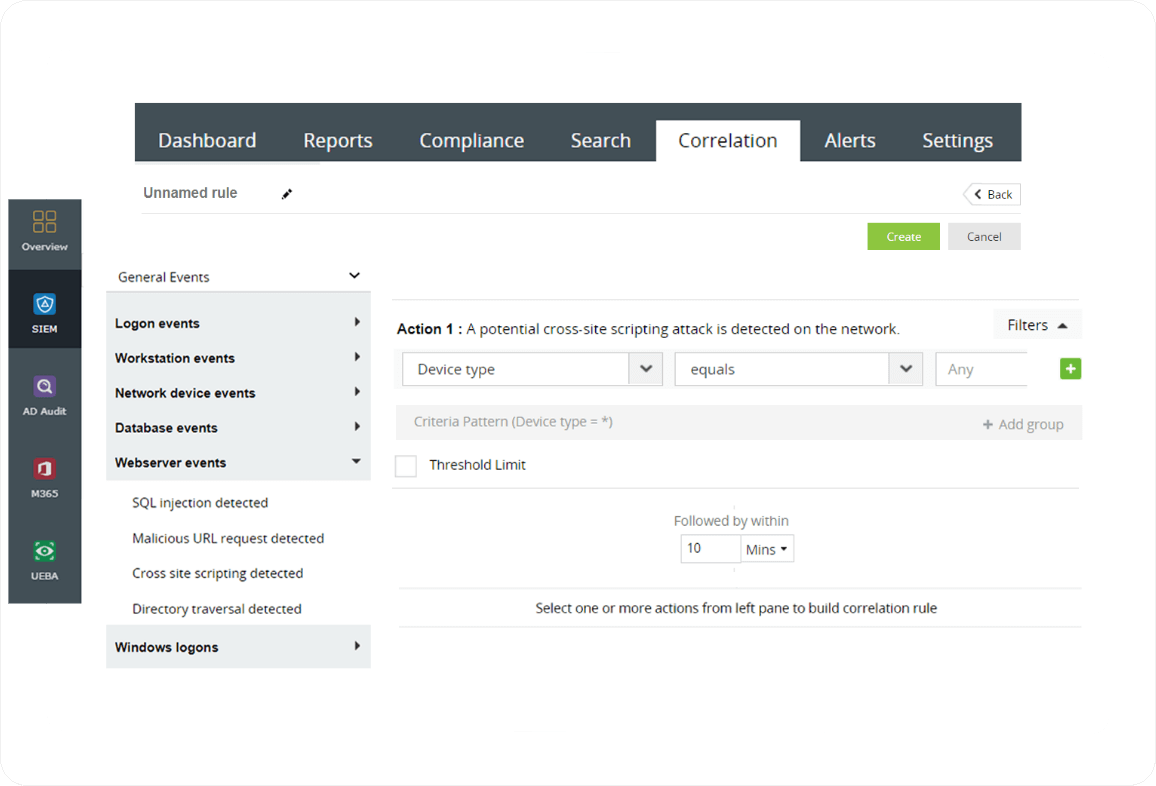This screenshot has height=786, width=1156.
Task: Click the pencil to rename the Unnamed rule
Action: pos(287,193)
